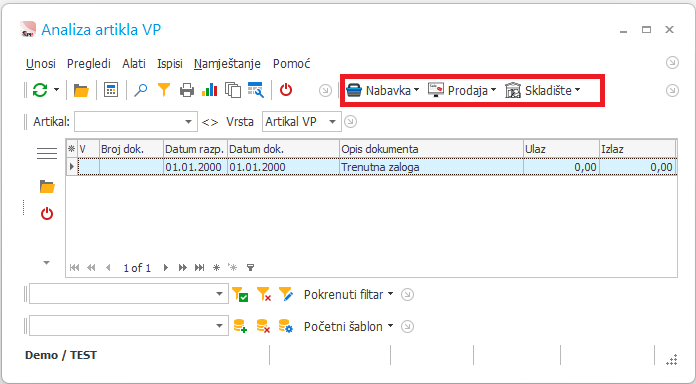Open the Skladište dropdown menu
Image resolution: width=696 pixels, height=384 pixels.
pyautogui.click(x=543, y=91)
